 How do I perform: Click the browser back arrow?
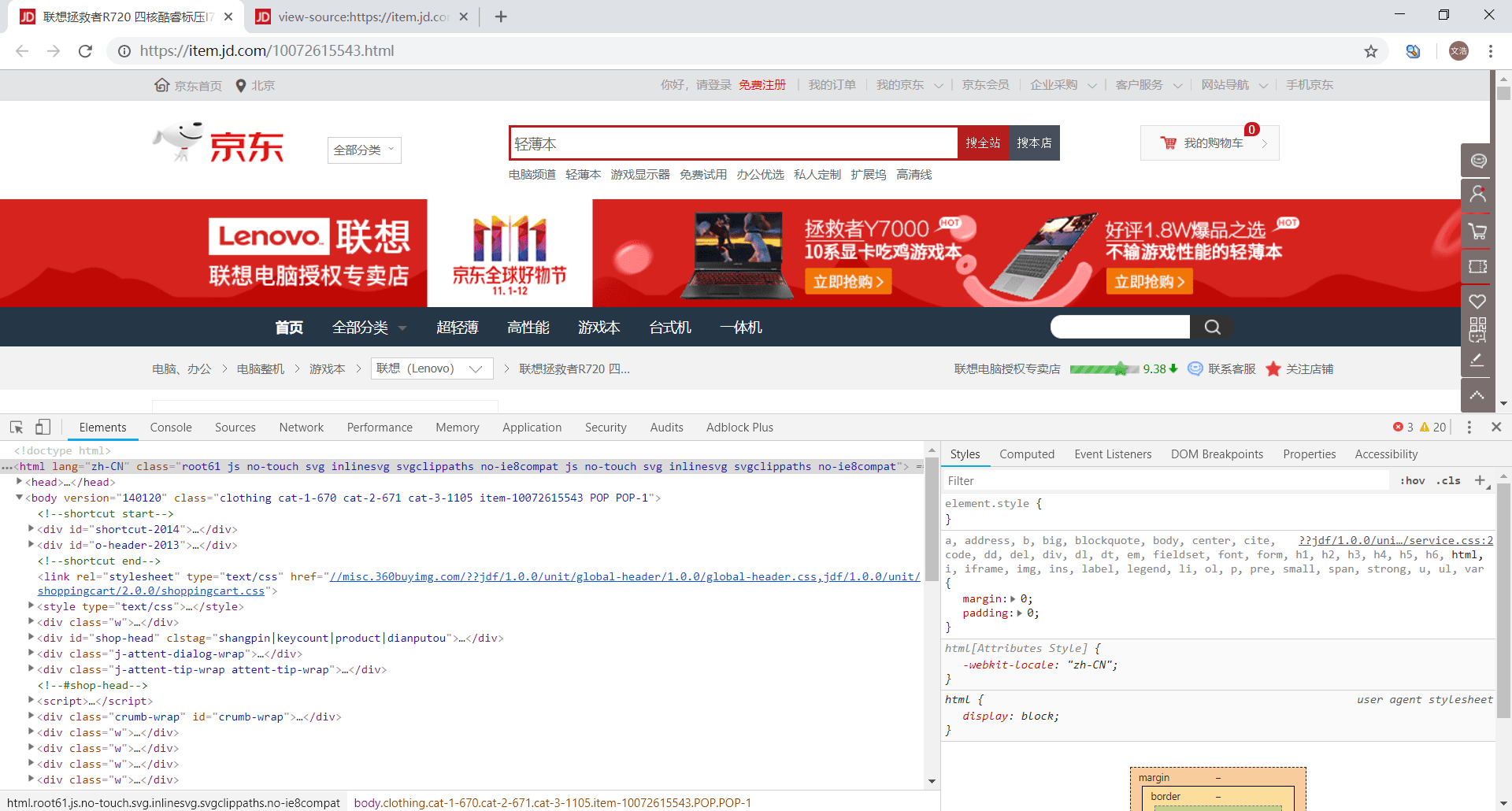click(22, 51)
